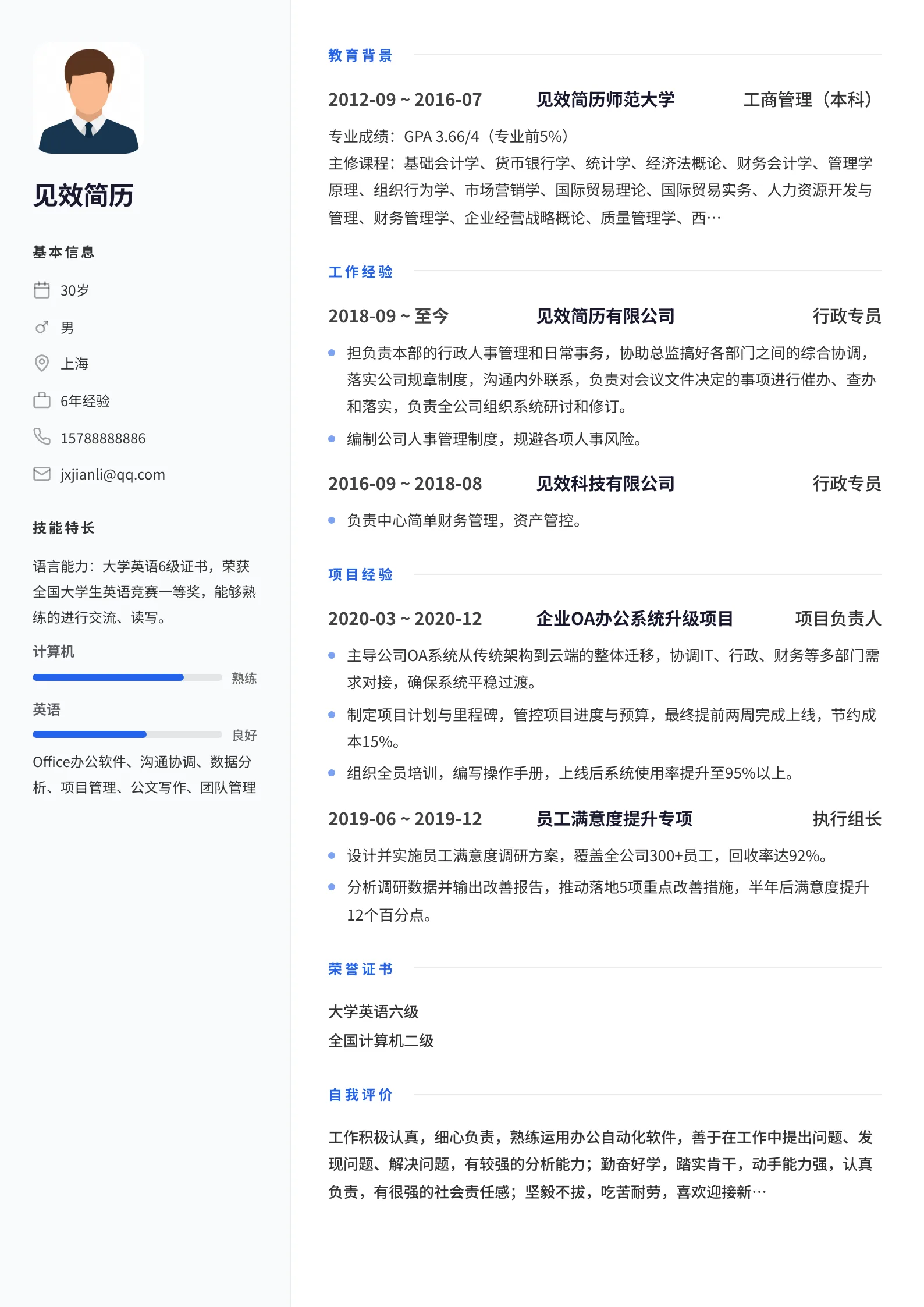This screenshot has height=1307, width=924.
Task: Click the school name 见效简历师范大学
Action: point(605,100)
